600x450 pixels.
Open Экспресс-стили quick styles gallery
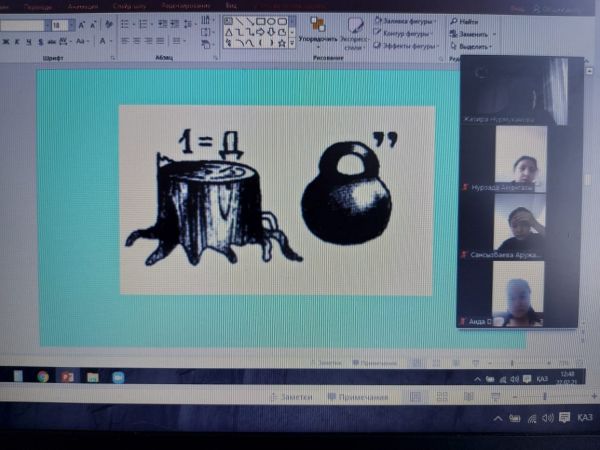tap(354, 31)
